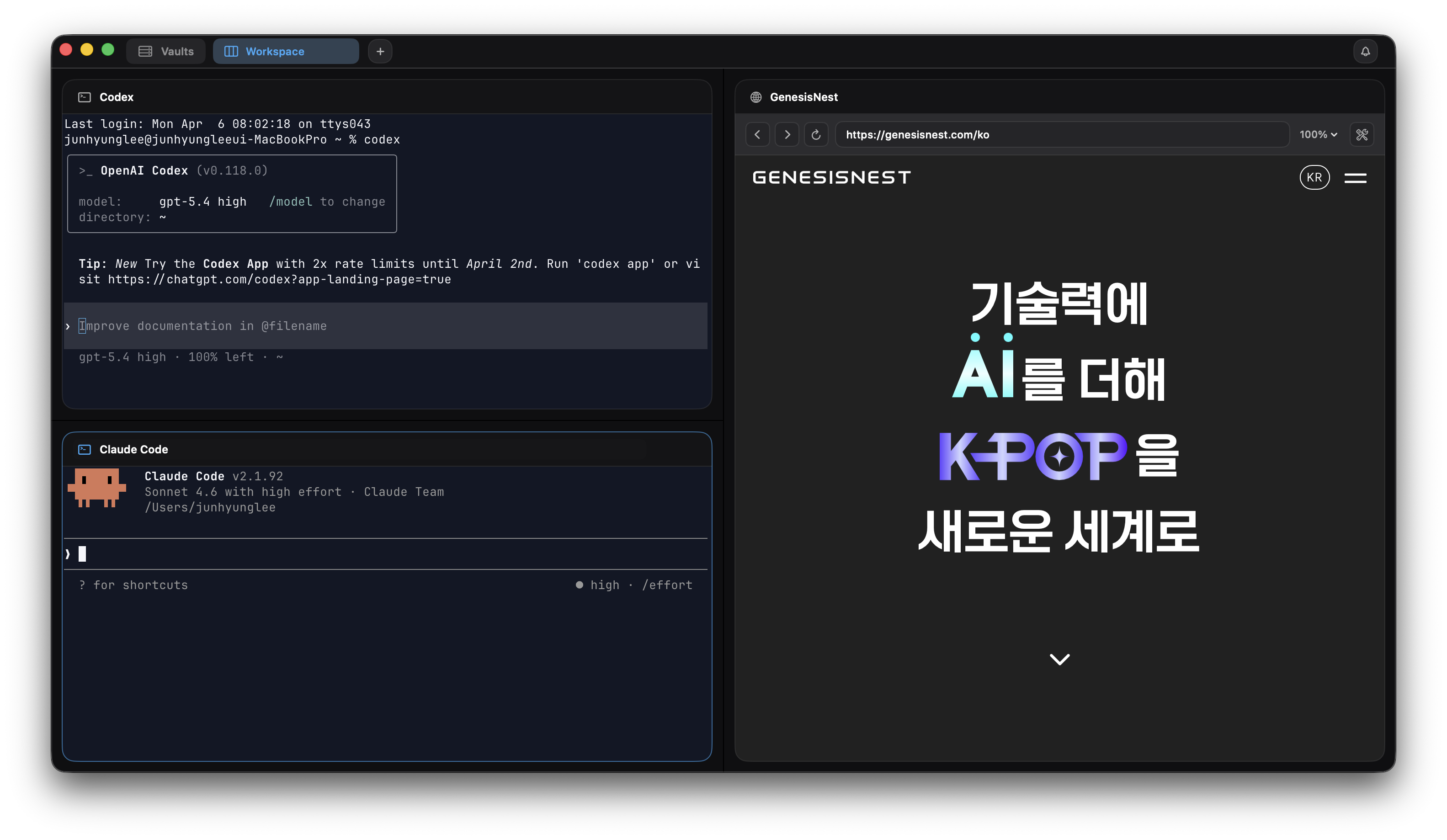Click the Claude Code panel title

[134, 450]
